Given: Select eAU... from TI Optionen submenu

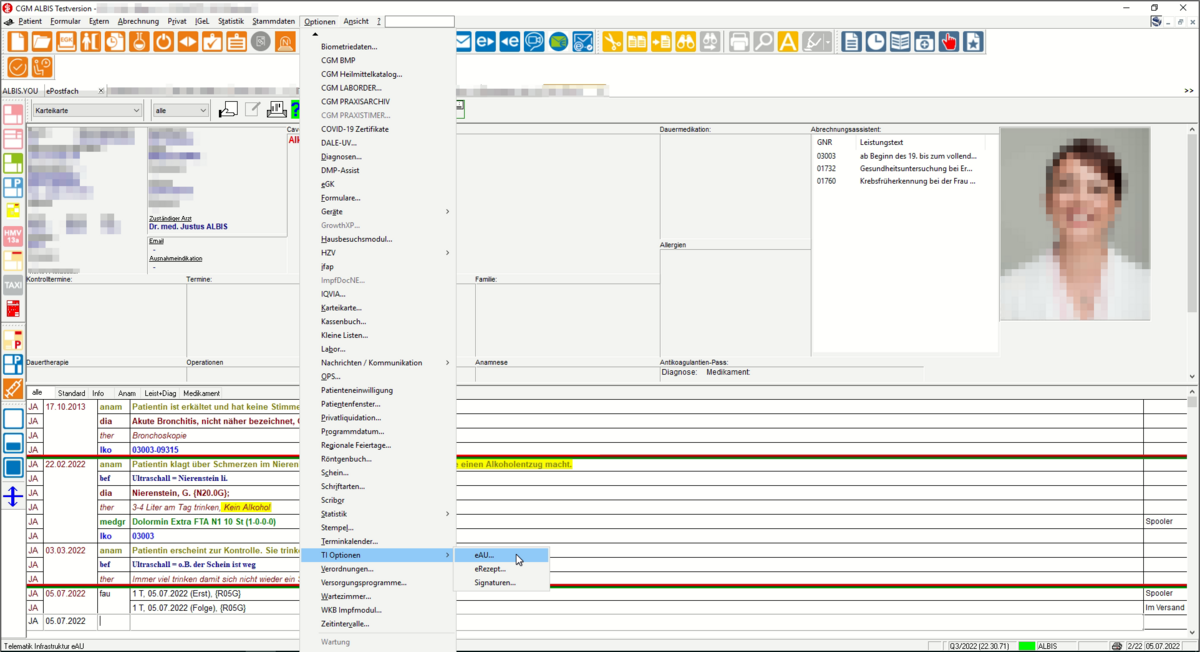Looking at the screenshot, I should click(502, 555).
